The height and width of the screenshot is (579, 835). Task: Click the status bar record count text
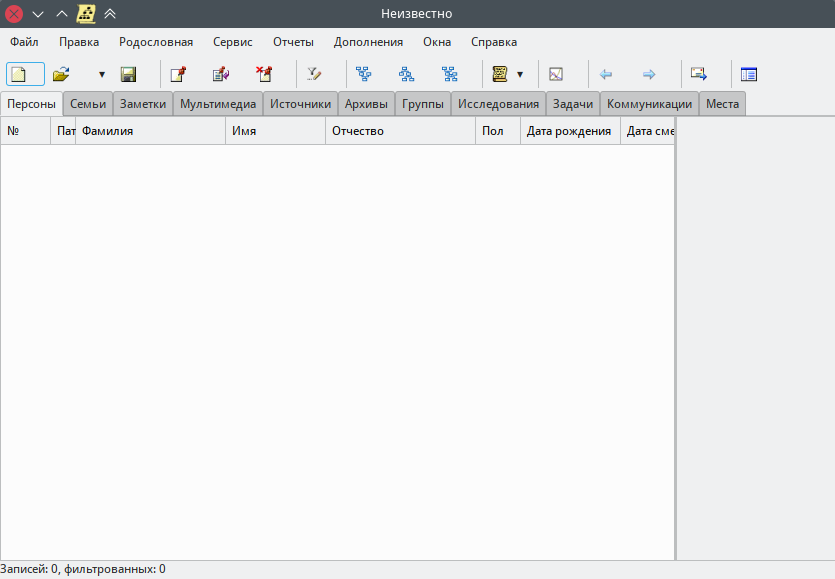[83, 569]
